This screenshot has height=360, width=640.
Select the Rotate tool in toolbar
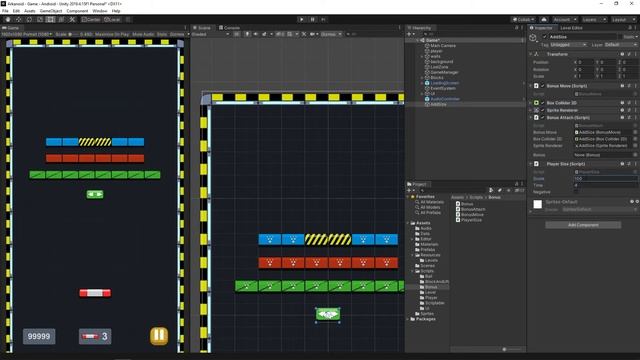(x=29, y=19)
